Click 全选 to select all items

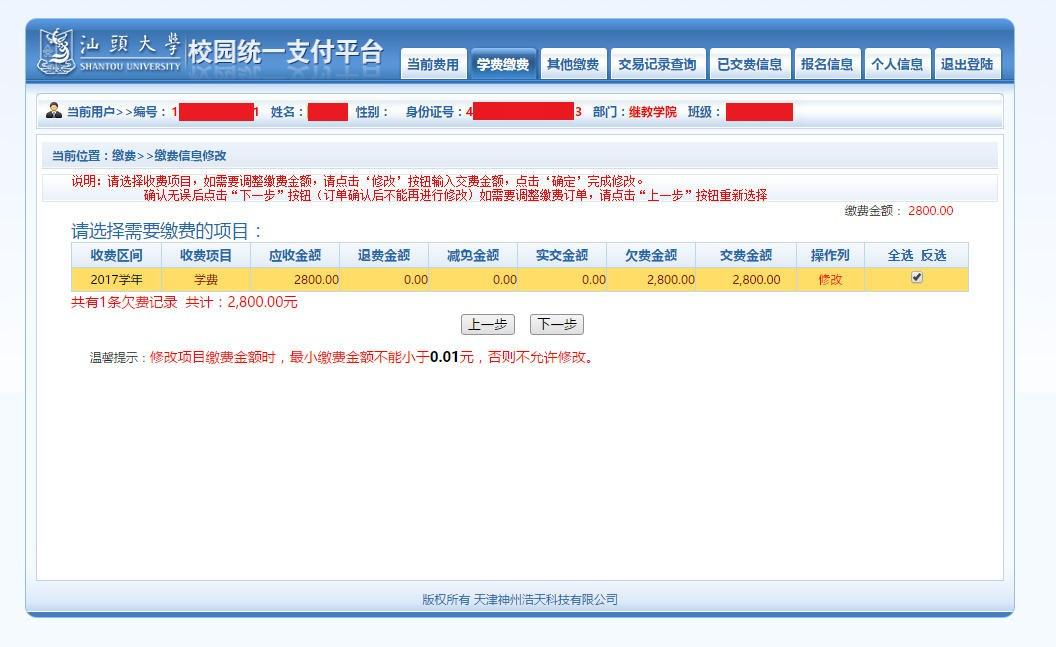click(x=900, y=255)
